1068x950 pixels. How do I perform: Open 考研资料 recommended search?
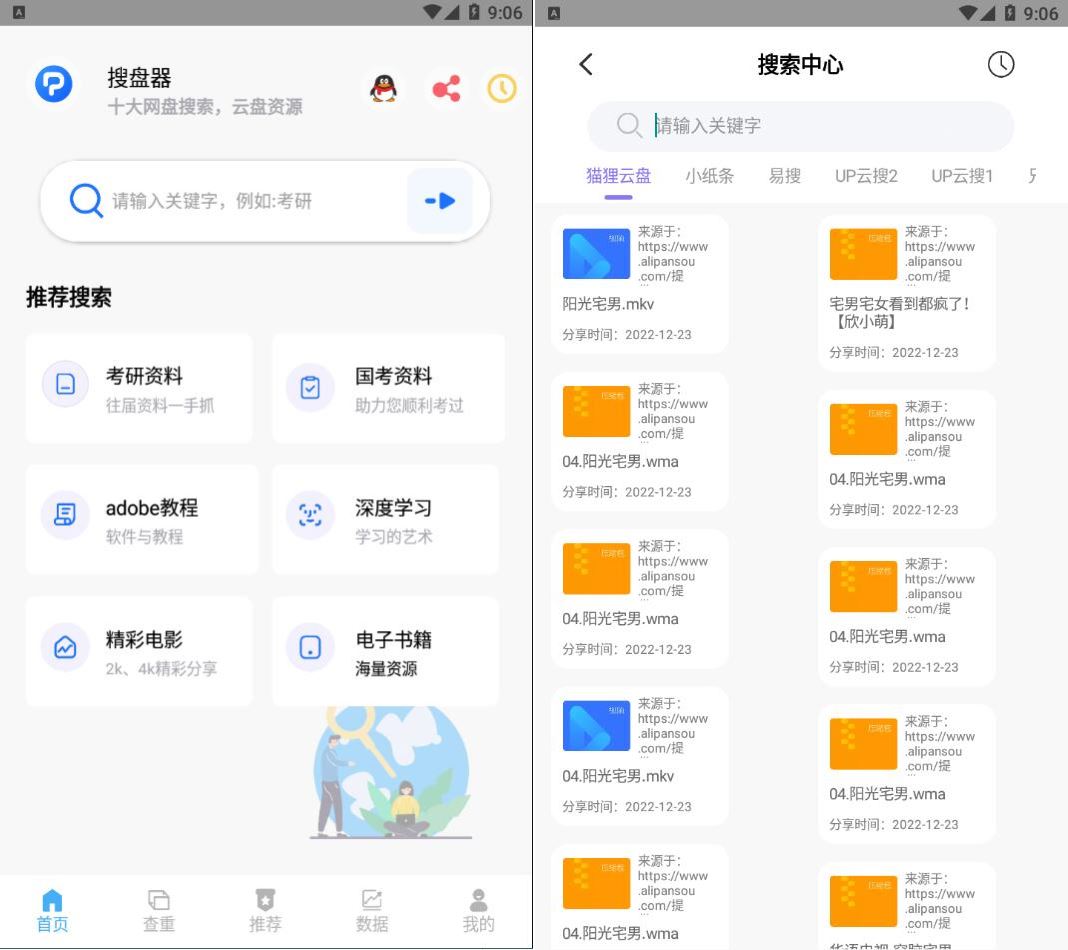tap(140, 388)
